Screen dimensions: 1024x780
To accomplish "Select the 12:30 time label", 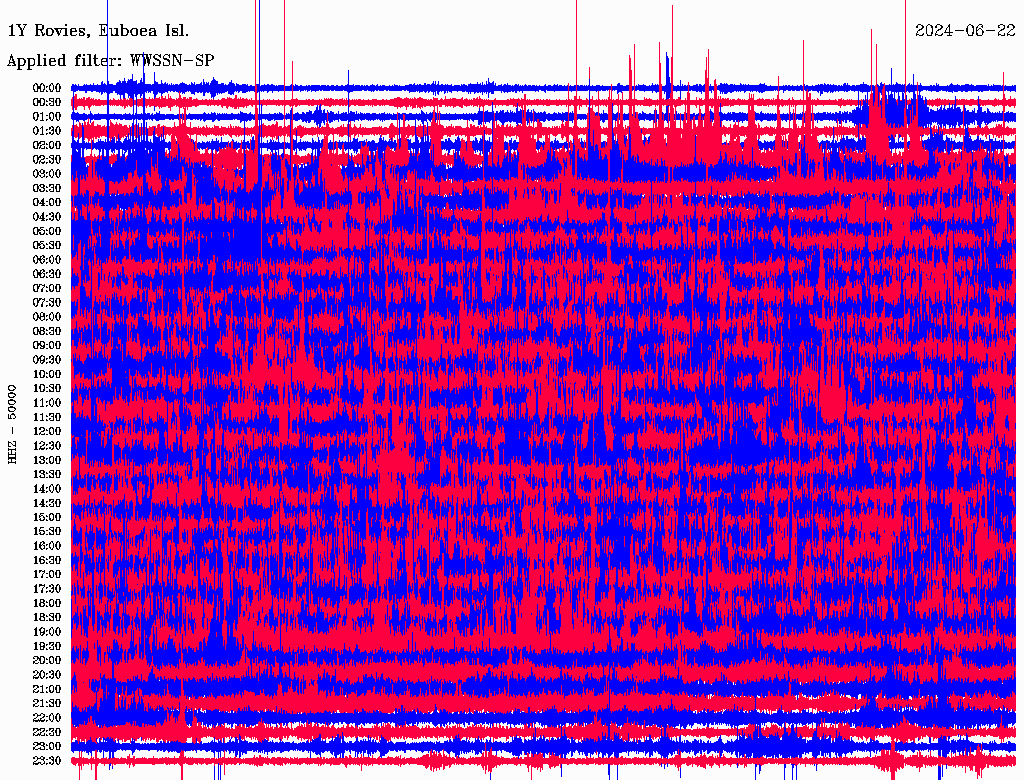I will pyautogui.click(x=47, y=446).
